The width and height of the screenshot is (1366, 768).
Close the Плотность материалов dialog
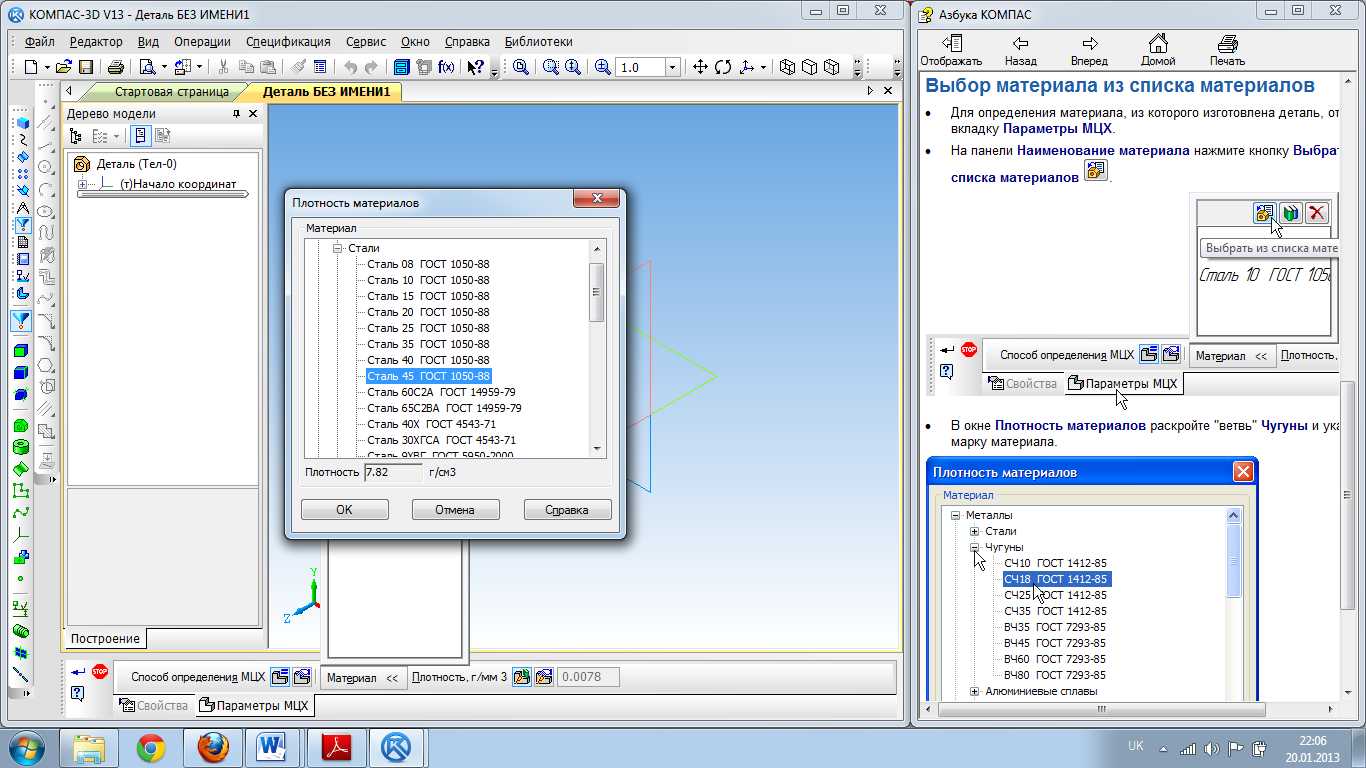[x=596, y=198]
